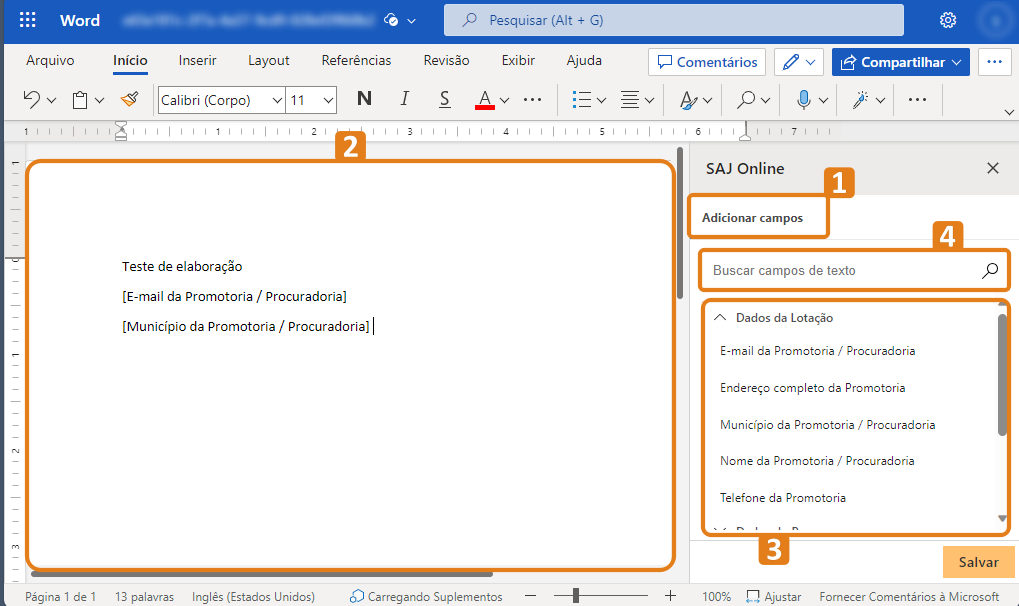This screenshot has width=1019, height=606.
Task: Toggle underline formatting (S)
Action: 443,99
